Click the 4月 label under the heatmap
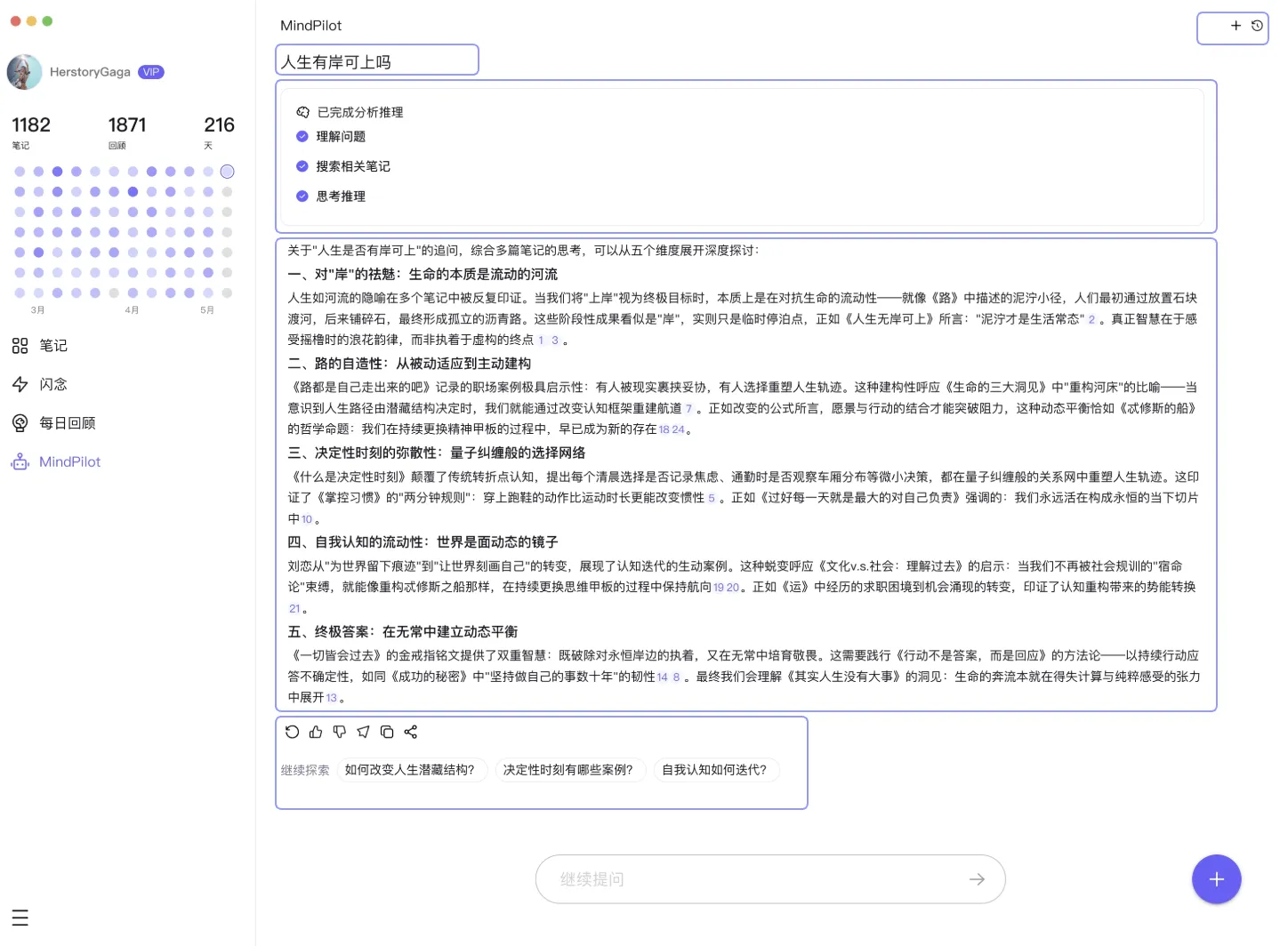This screenshot has width=1288, height=946. (x=132, y=310)
